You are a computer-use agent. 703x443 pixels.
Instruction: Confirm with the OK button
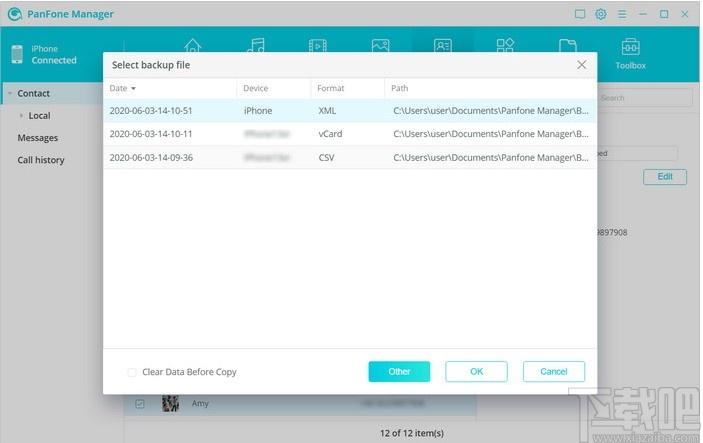tap(476, 372)
